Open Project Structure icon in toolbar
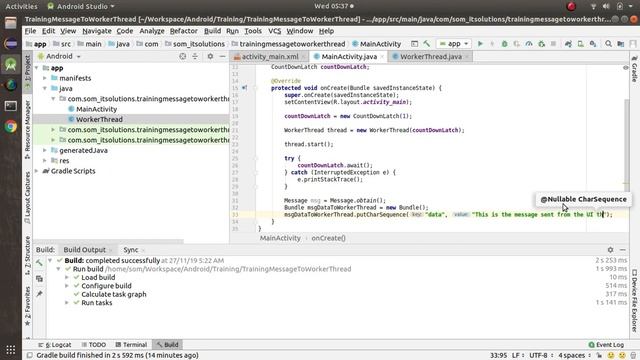640x360 pixels. [620, 44]
